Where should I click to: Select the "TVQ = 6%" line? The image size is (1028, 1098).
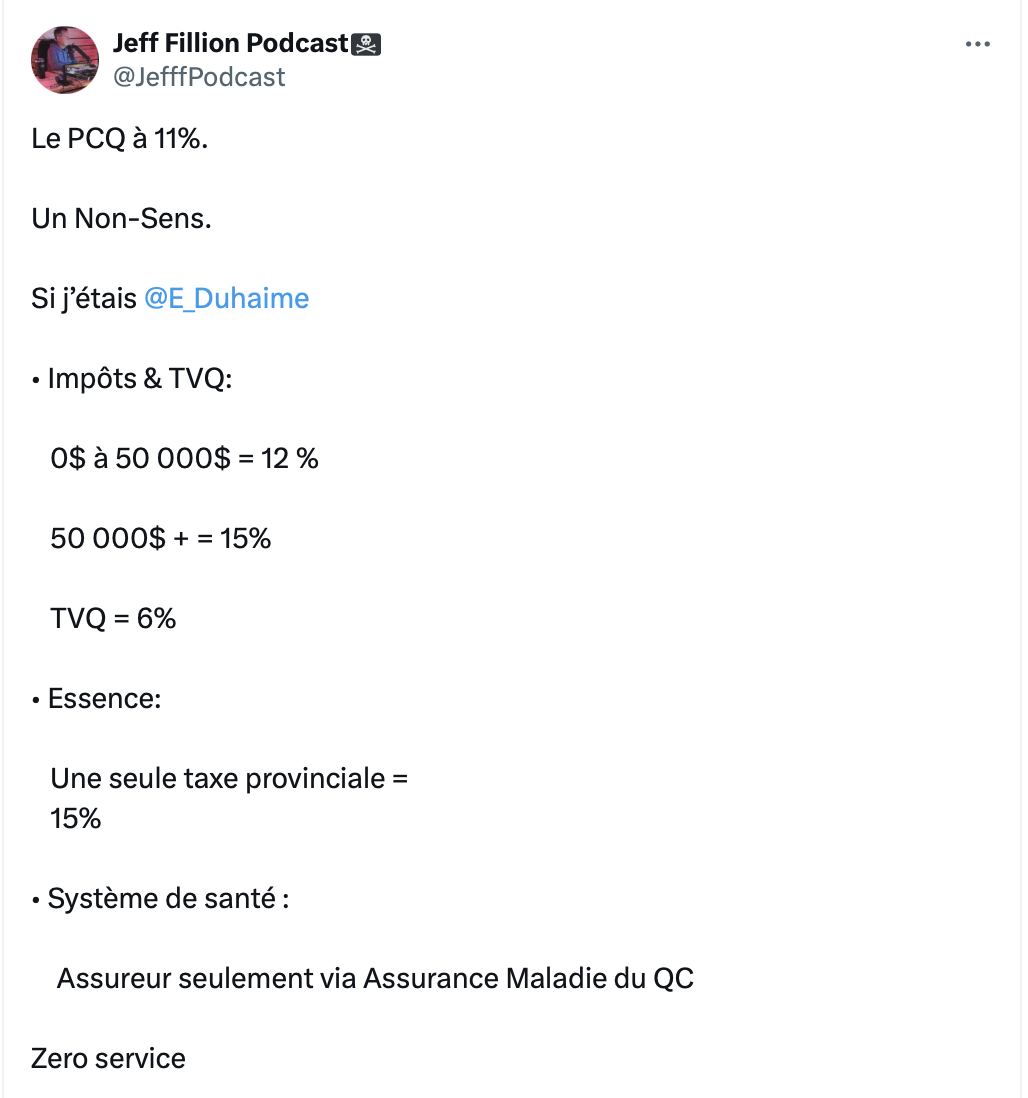[x=113, y=618]
